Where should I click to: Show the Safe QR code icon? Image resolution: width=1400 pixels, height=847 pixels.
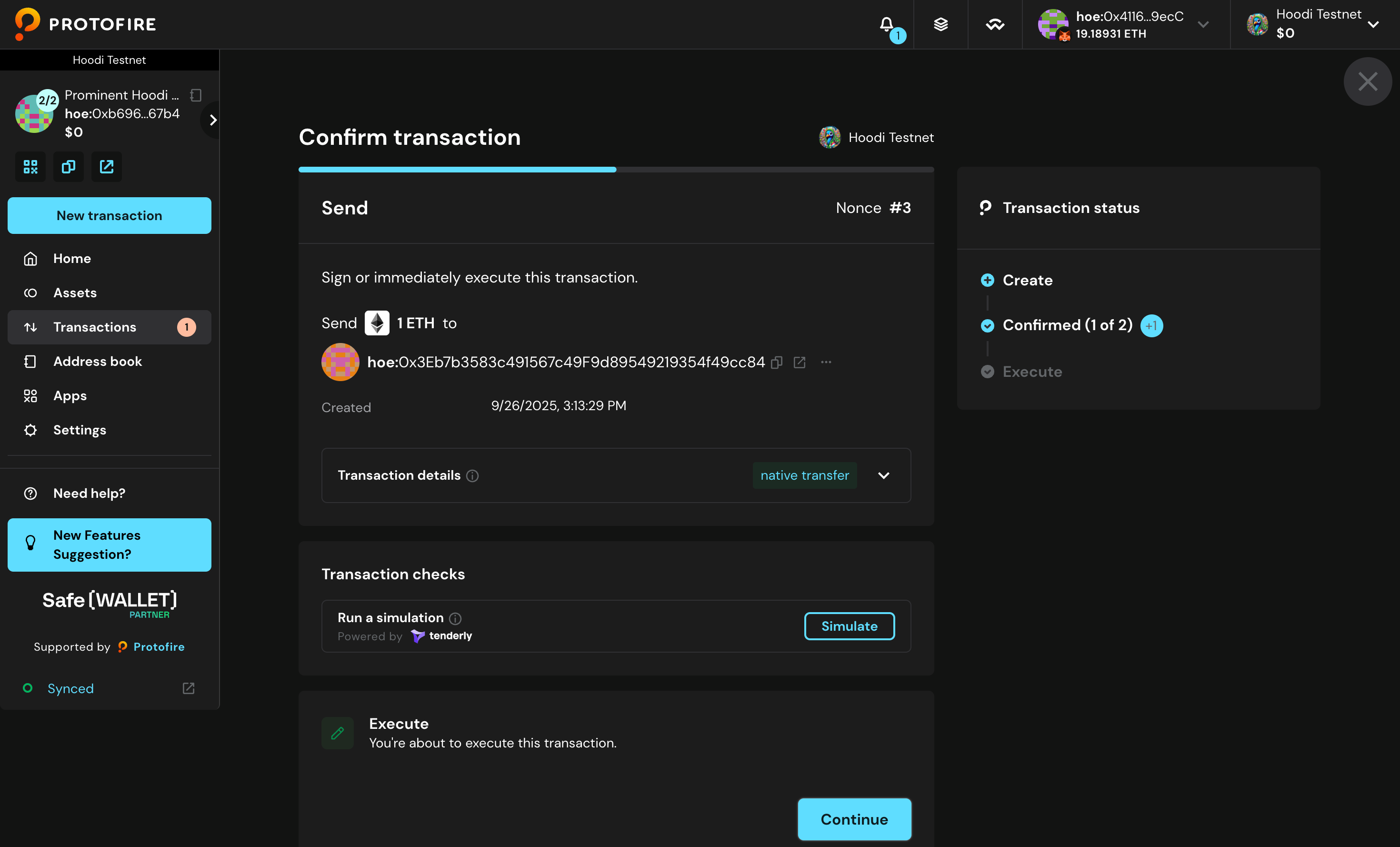[x=30, y=167]
